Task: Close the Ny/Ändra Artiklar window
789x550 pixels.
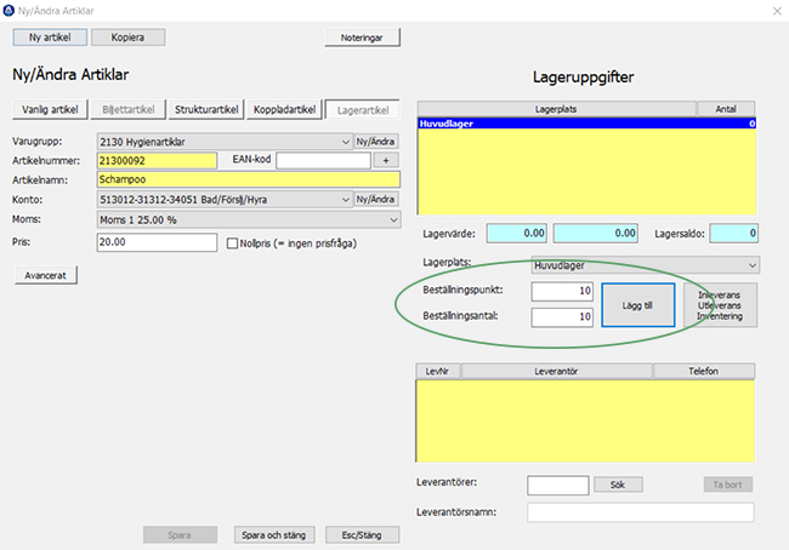Action: click(x=777, y=11)
